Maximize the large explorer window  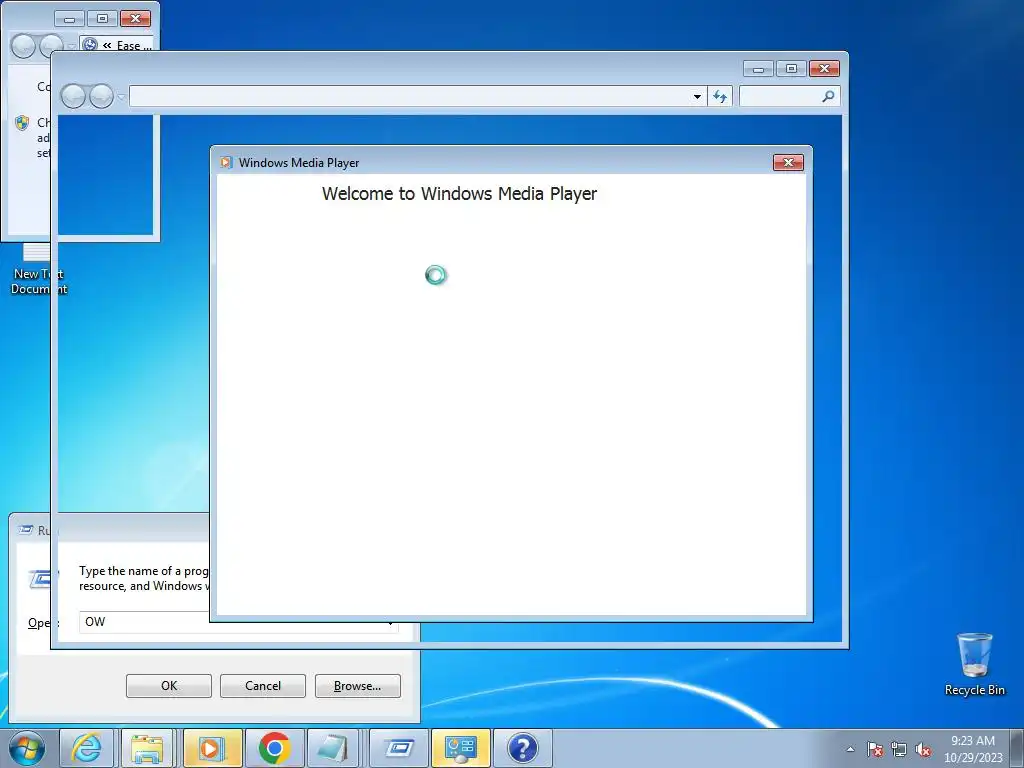(791, 69)
